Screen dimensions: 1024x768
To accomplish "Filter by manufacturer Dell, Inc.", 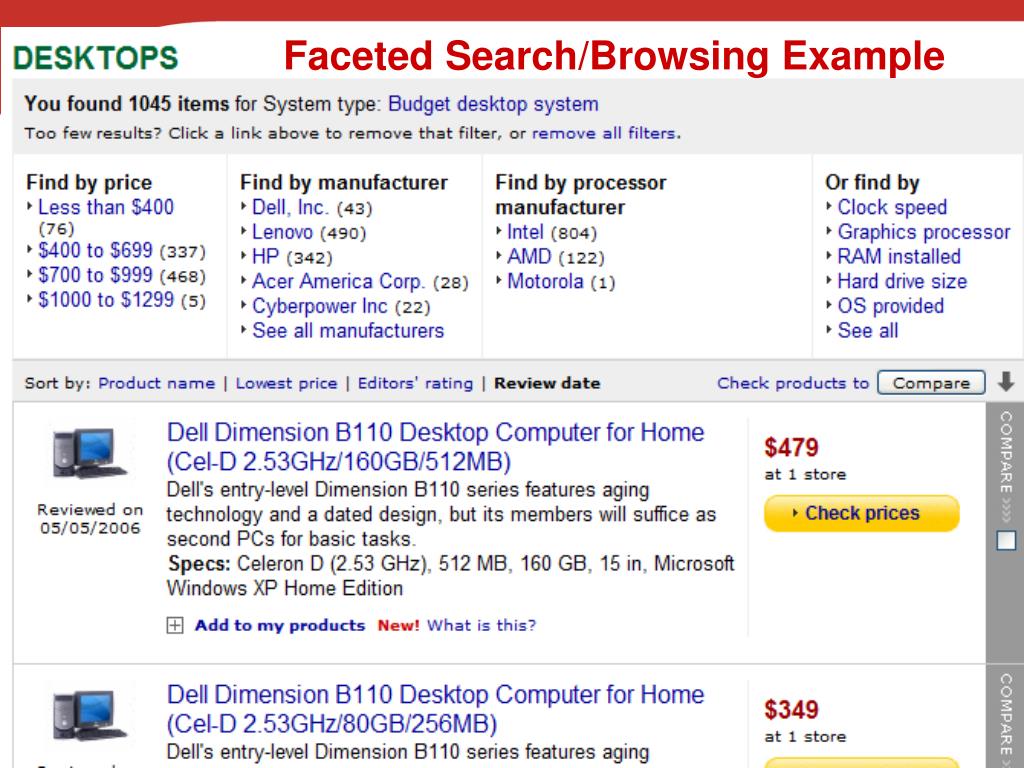I will click(290, 208).
